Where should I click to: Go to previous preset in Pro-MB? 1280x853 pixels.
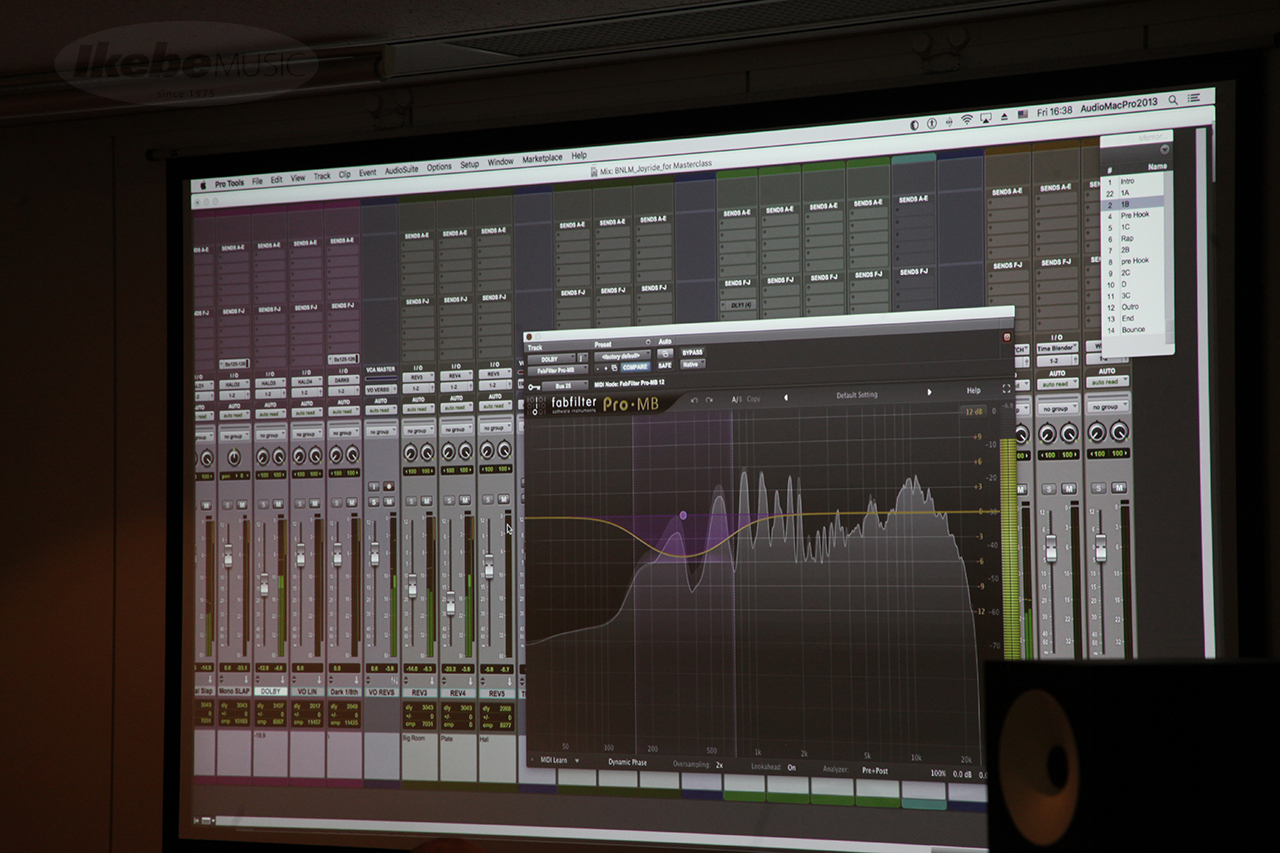point(785,397)
